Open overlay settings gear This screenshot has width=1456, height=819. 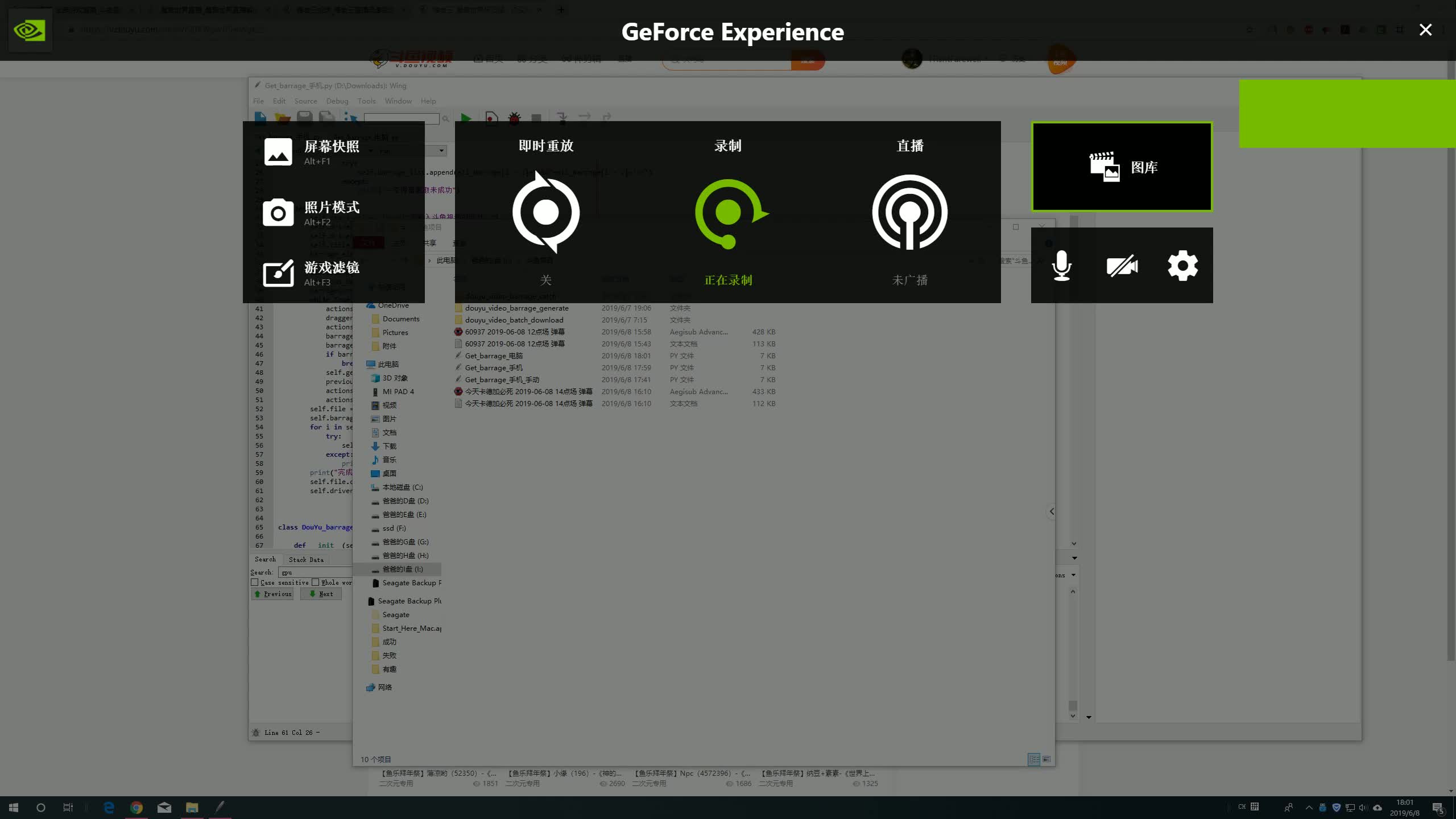pos(1183,266)
